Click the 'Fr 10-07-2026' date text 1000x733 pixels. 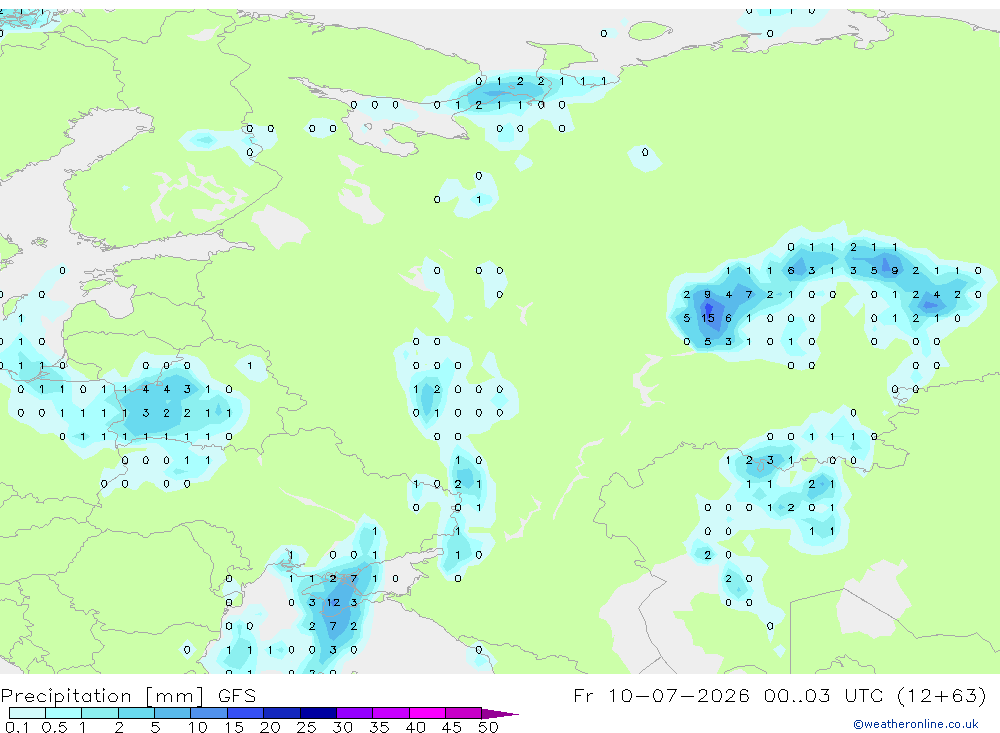[661, 695]
